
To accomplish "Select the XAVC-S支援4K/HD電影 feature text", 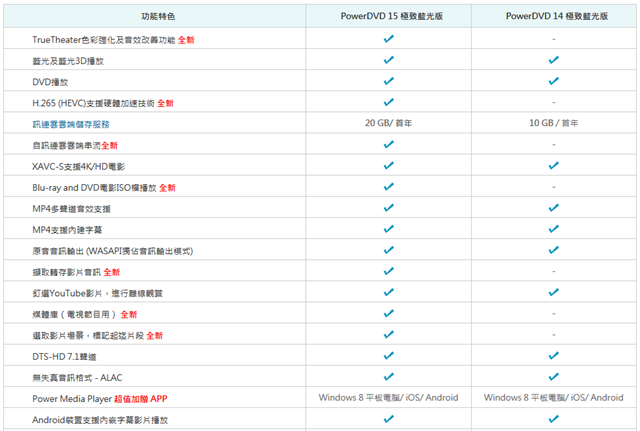I will click(79, 167).
